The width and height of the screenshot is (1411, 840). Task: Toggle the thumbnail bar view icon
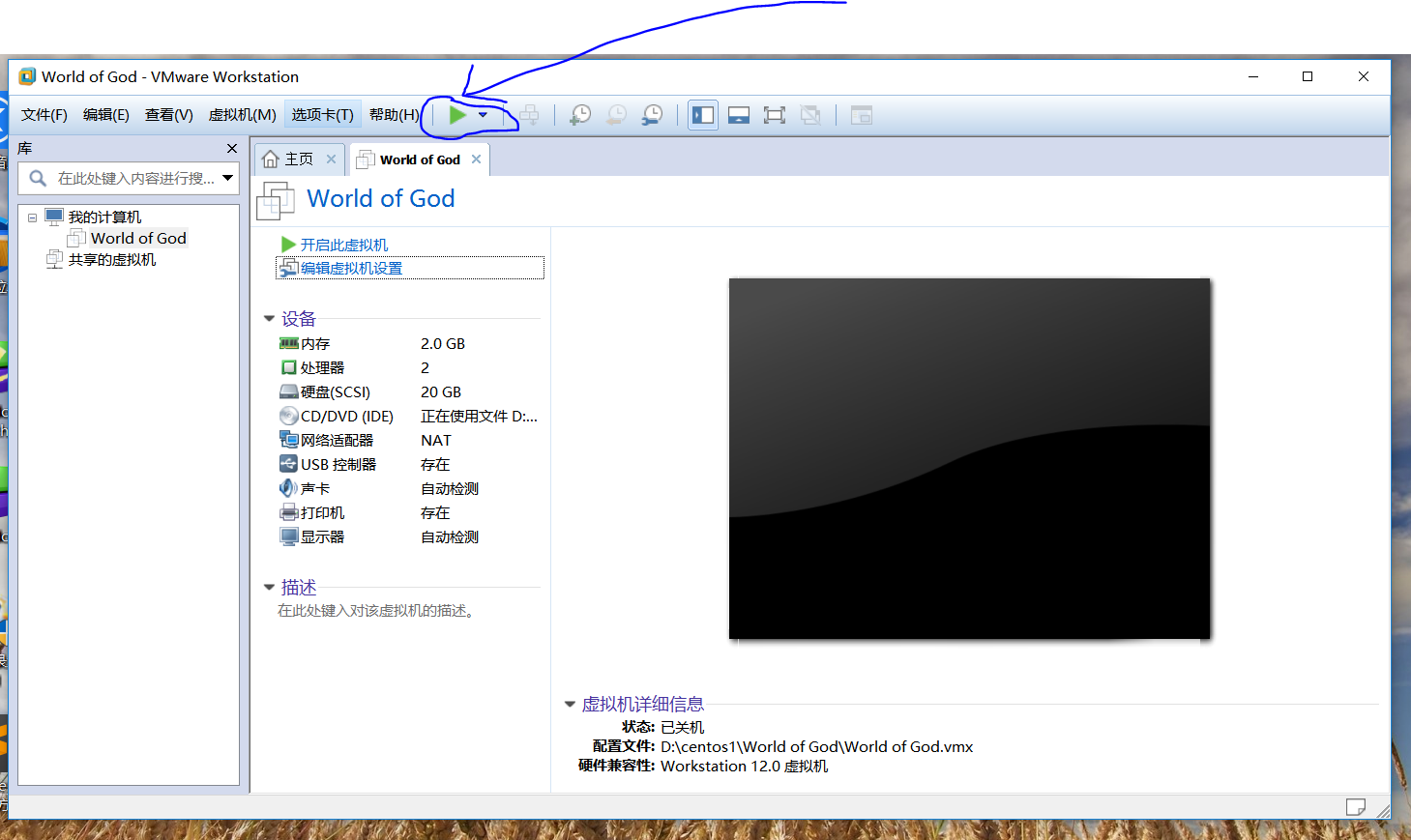(739, 115)
